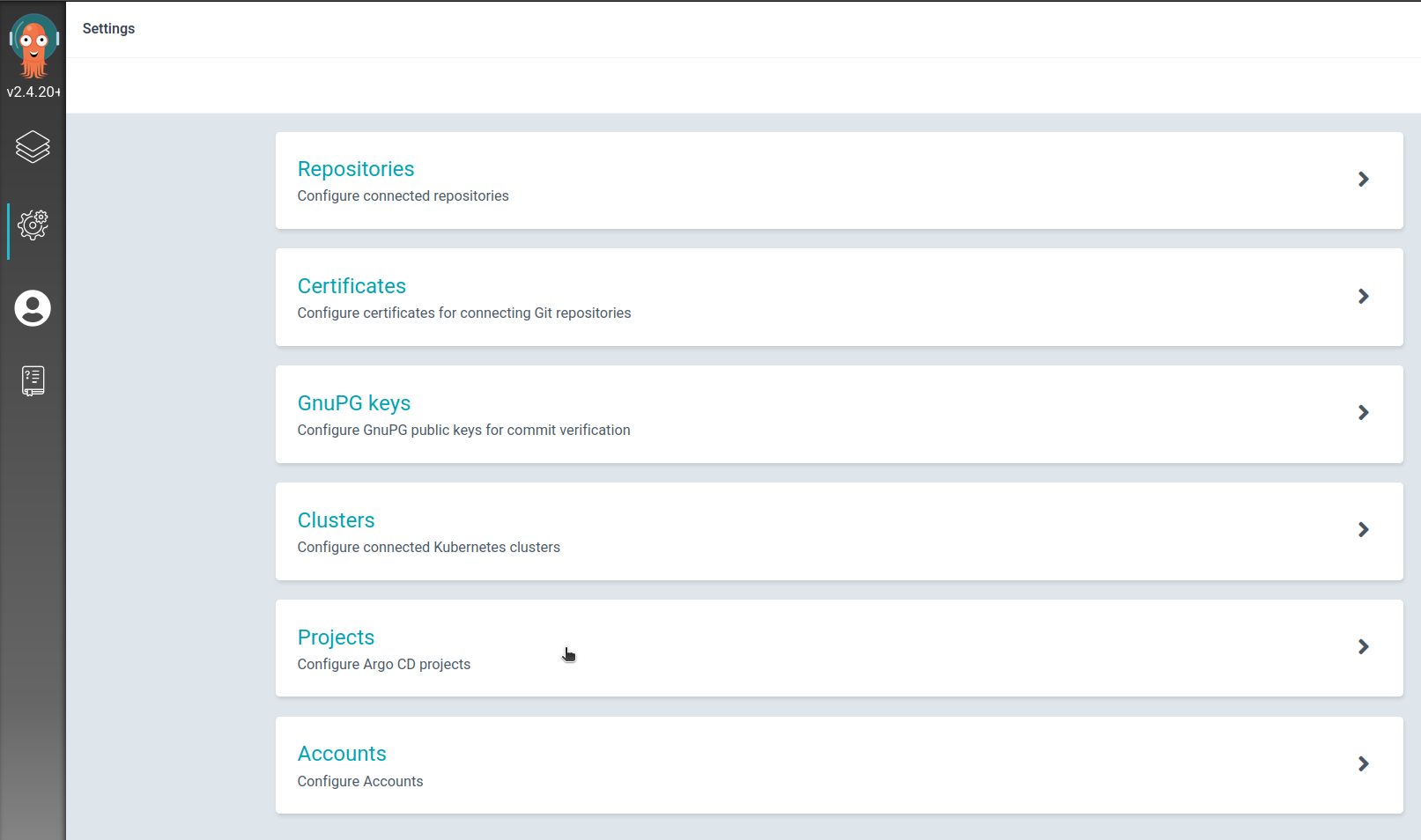
Task: Open Applications via the layers icon
Action: [33, 147]
